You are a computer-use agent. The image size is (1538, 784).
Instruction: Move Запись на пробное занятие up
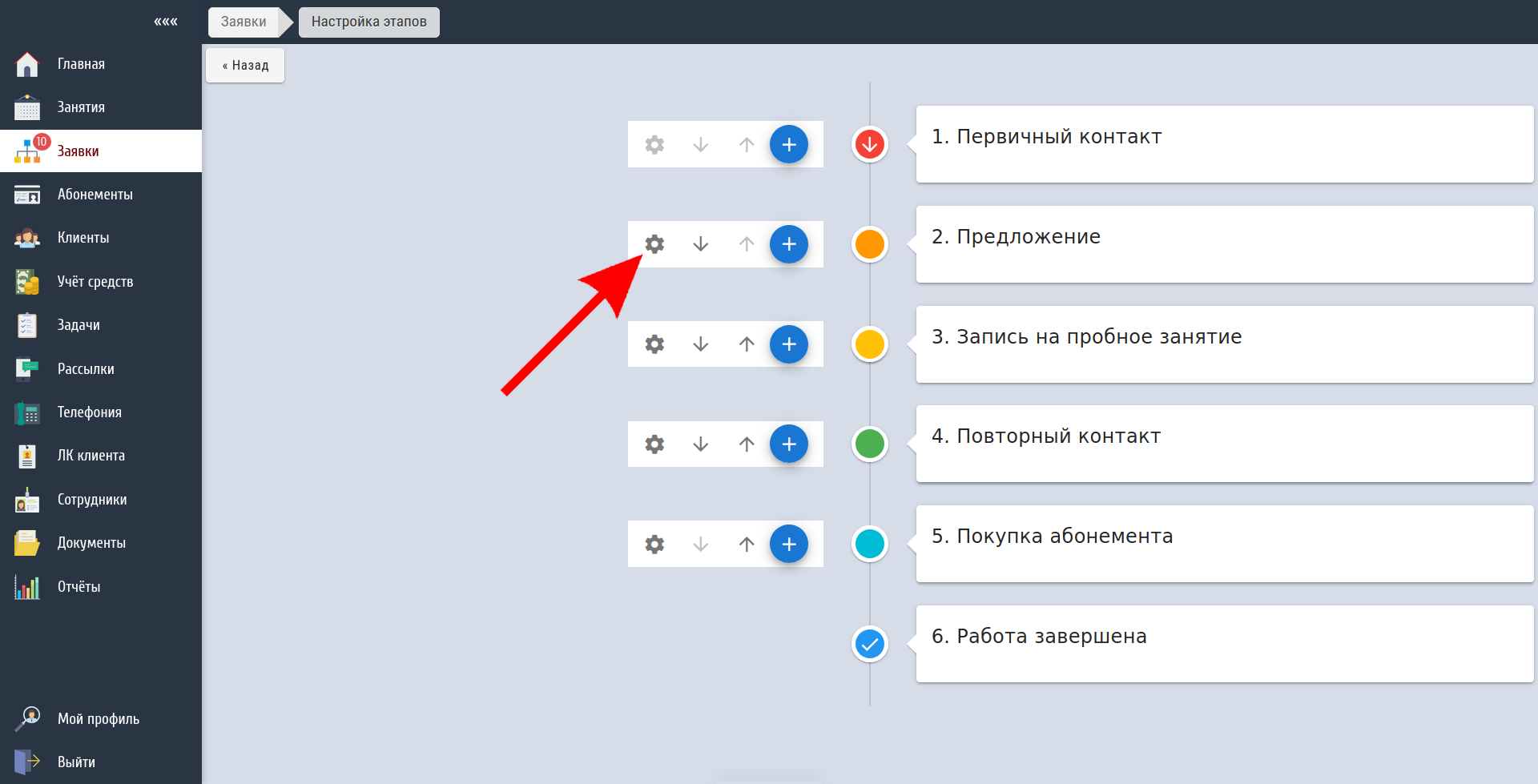(747, 344)
